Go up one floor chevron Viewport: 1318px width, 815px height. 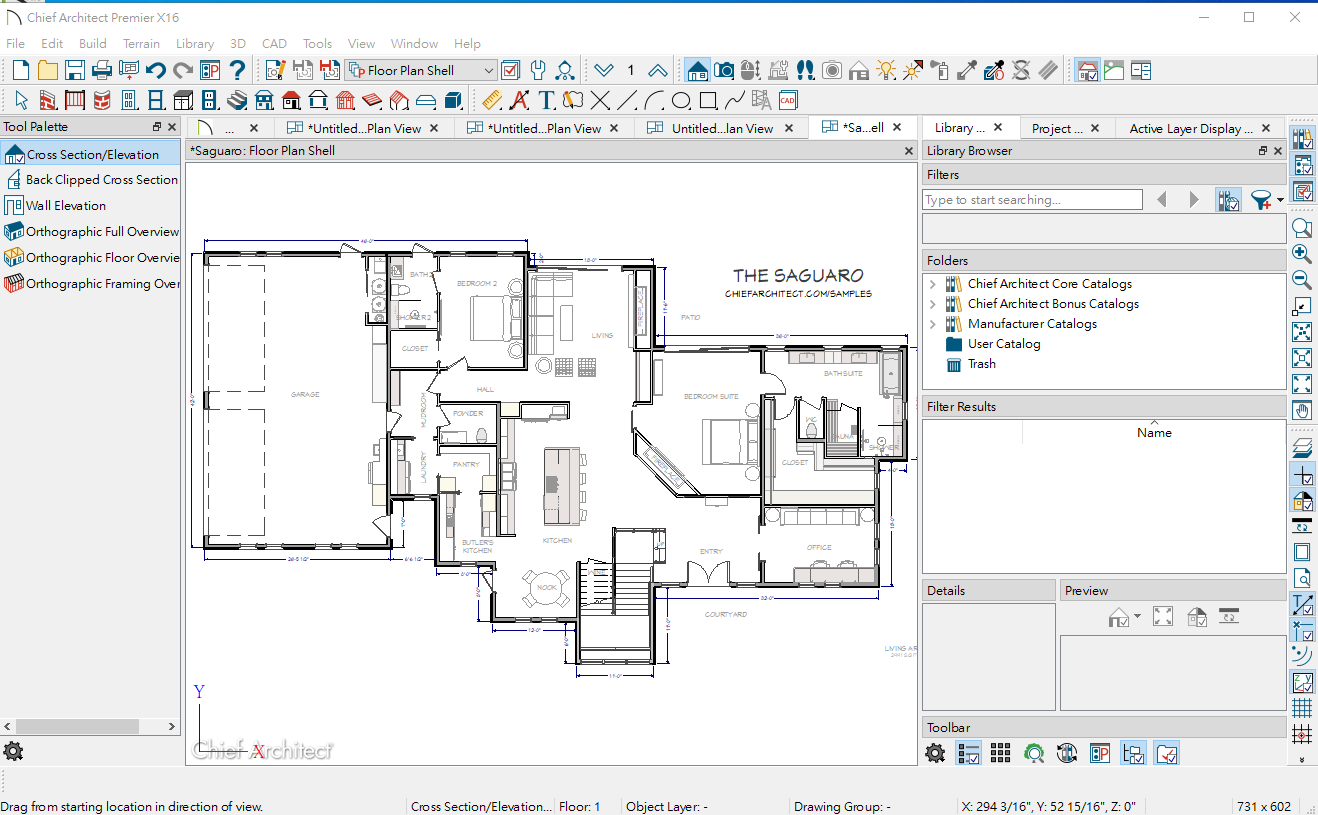(657, 70)
